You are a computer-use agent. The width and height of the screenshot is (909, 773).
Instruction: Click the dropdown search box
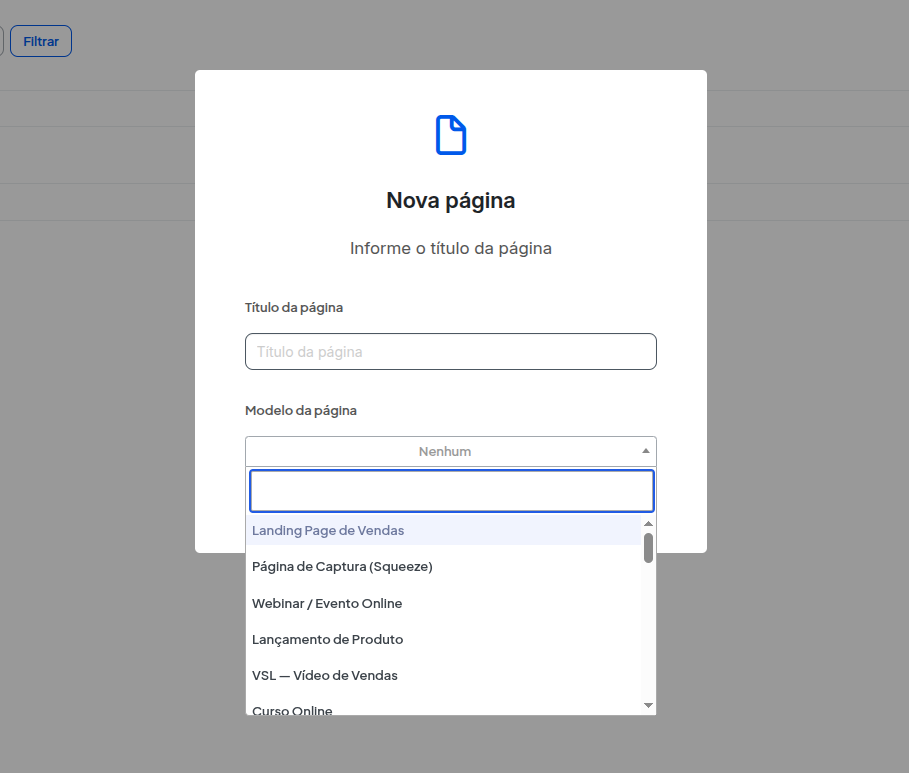[452, 491]
